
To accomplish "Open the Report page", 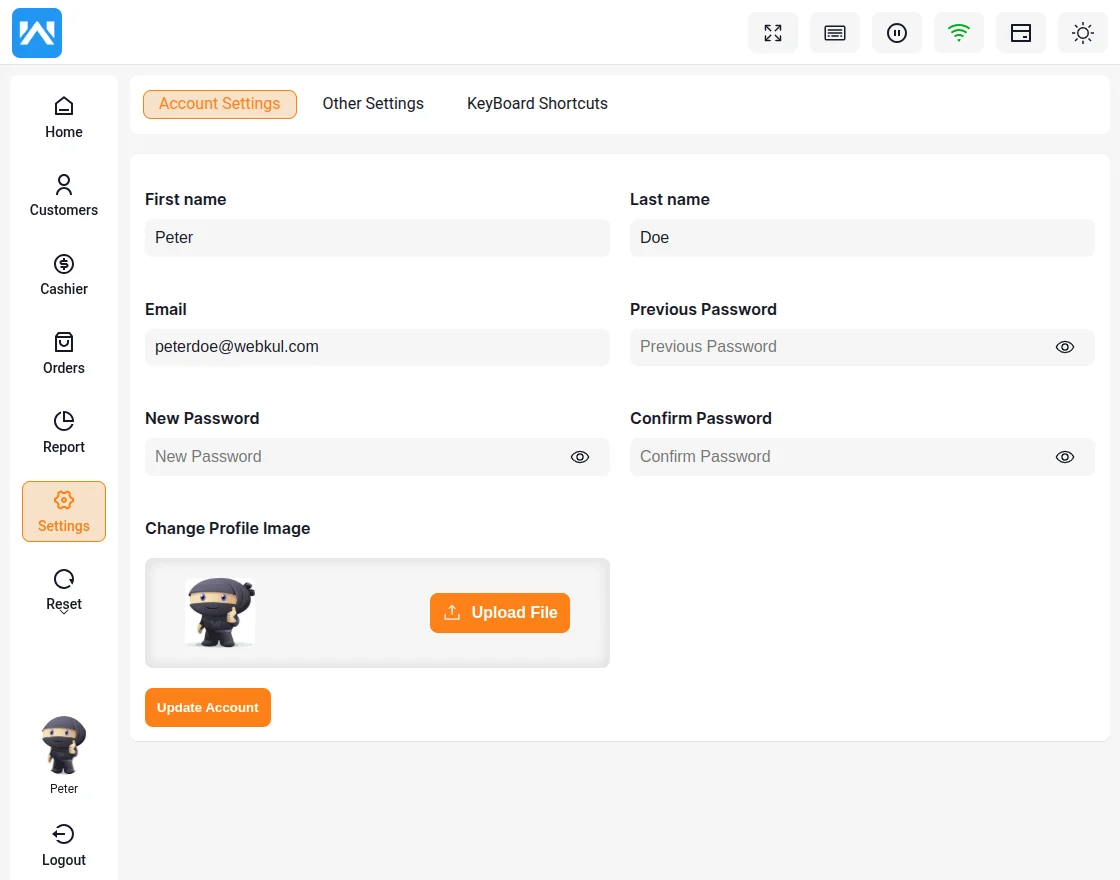I will click(x=64, y=432).
